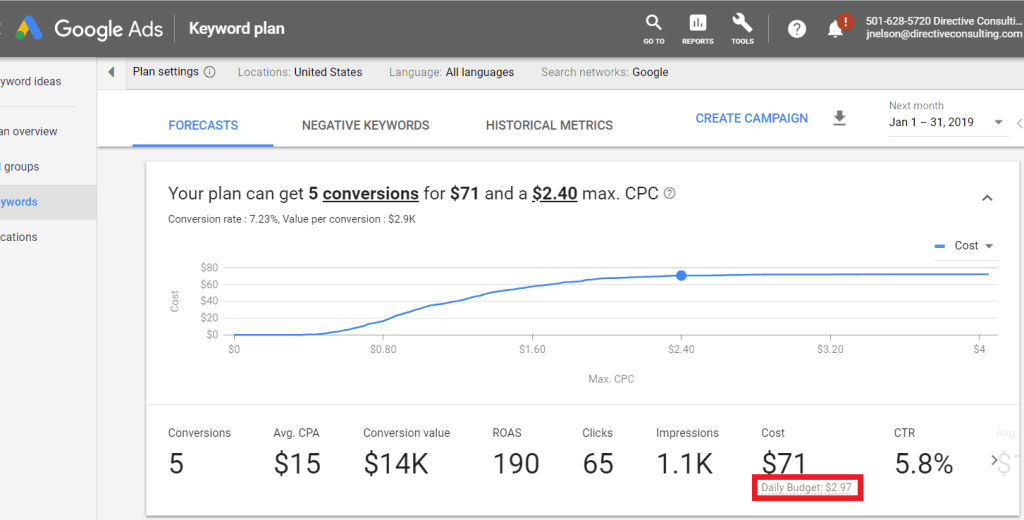Click the max. CPC help icon
The width and height of the screenshot is (1024, 520).
coord(669,193)
